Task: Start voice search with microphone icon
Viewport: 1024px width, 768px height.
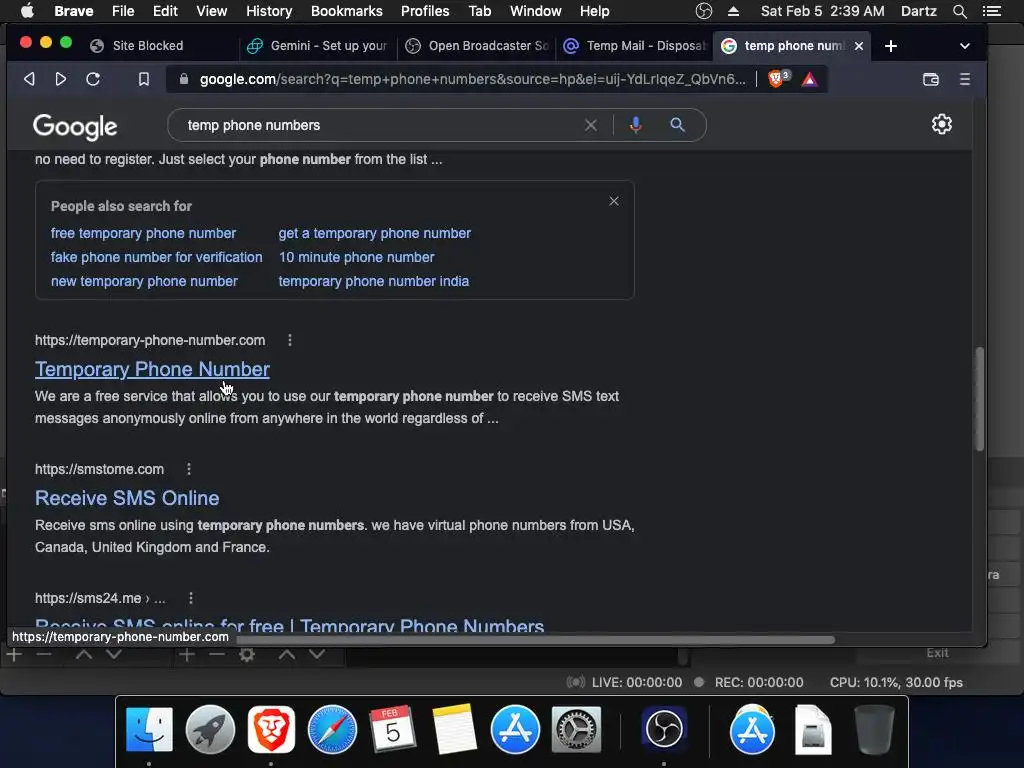Action: tap(635, 125)
